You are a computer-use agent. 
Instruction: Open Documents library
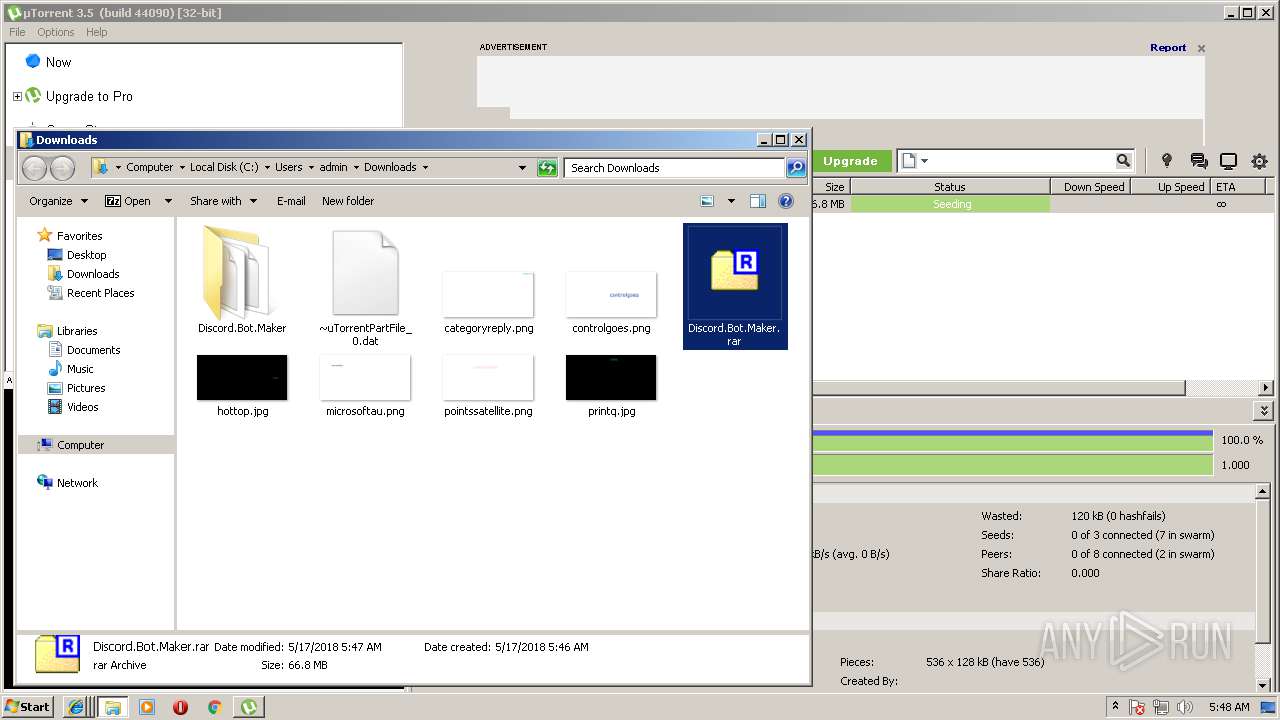(93, 350)
